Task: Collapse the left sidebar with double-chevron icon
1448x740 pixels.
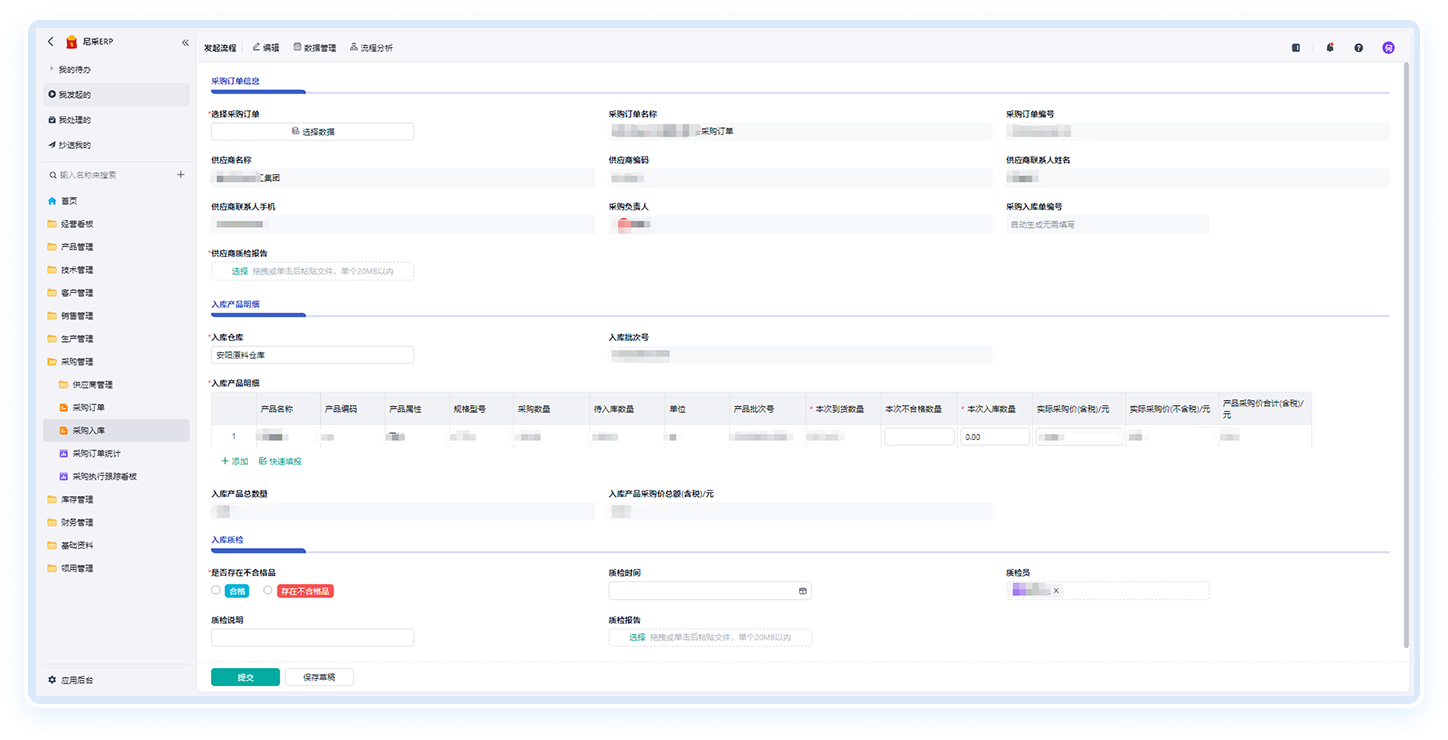Action: tap(185, 42)
